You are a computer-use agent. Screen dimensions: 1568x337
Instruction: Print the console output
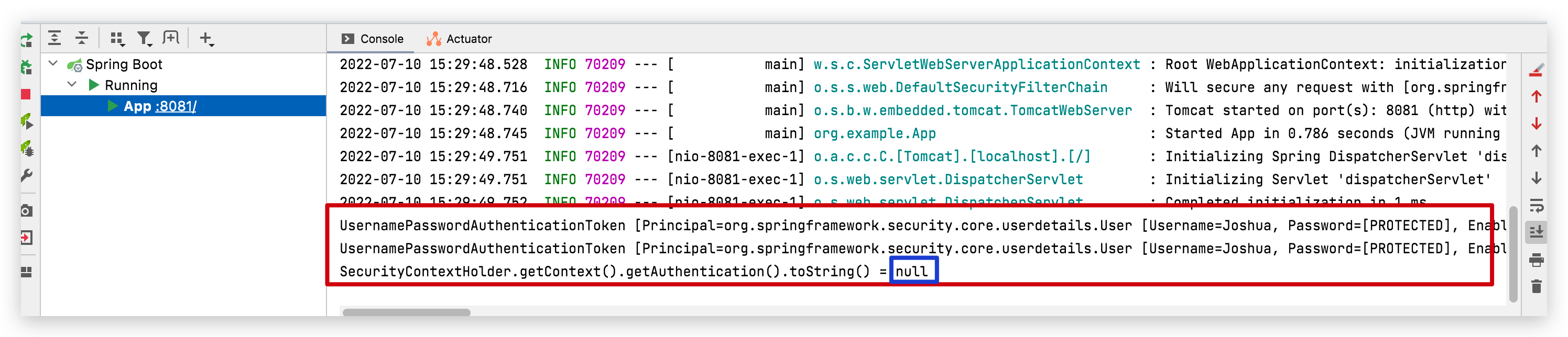tap(1536, 261)
